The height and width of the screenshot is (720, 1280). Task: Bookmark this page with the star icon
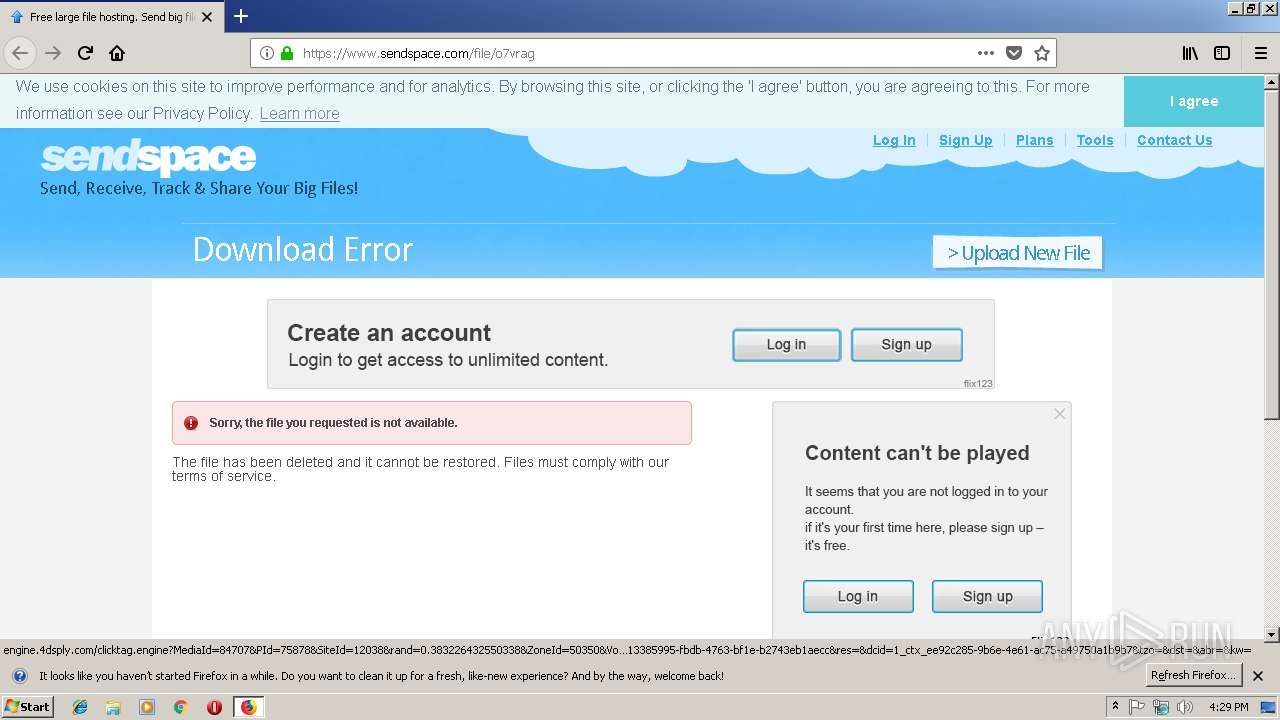click(x=1042, y=53)
